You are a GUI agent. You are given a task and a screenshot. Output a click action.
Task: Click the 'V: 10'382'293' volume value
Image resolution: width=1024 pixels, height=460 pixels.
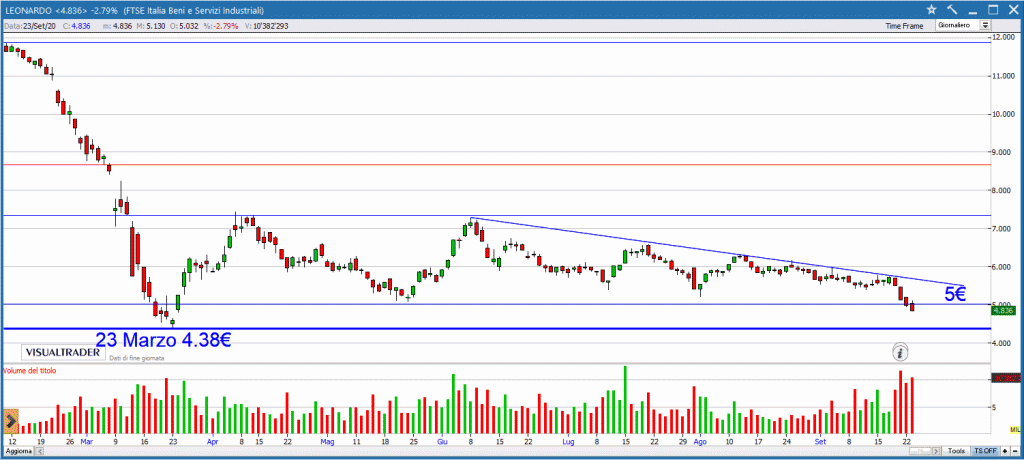[266, 26]
